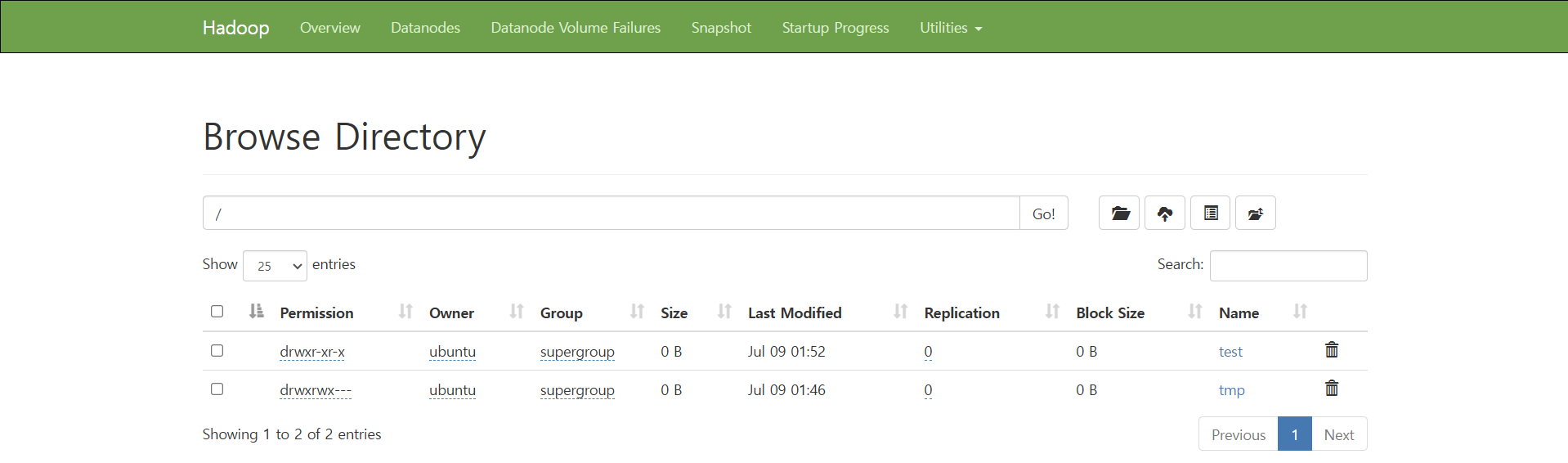The height and width of the screenshot is (463, 1568).
Task: Open the Show entries count dropdown
Action: coord(275,266)
